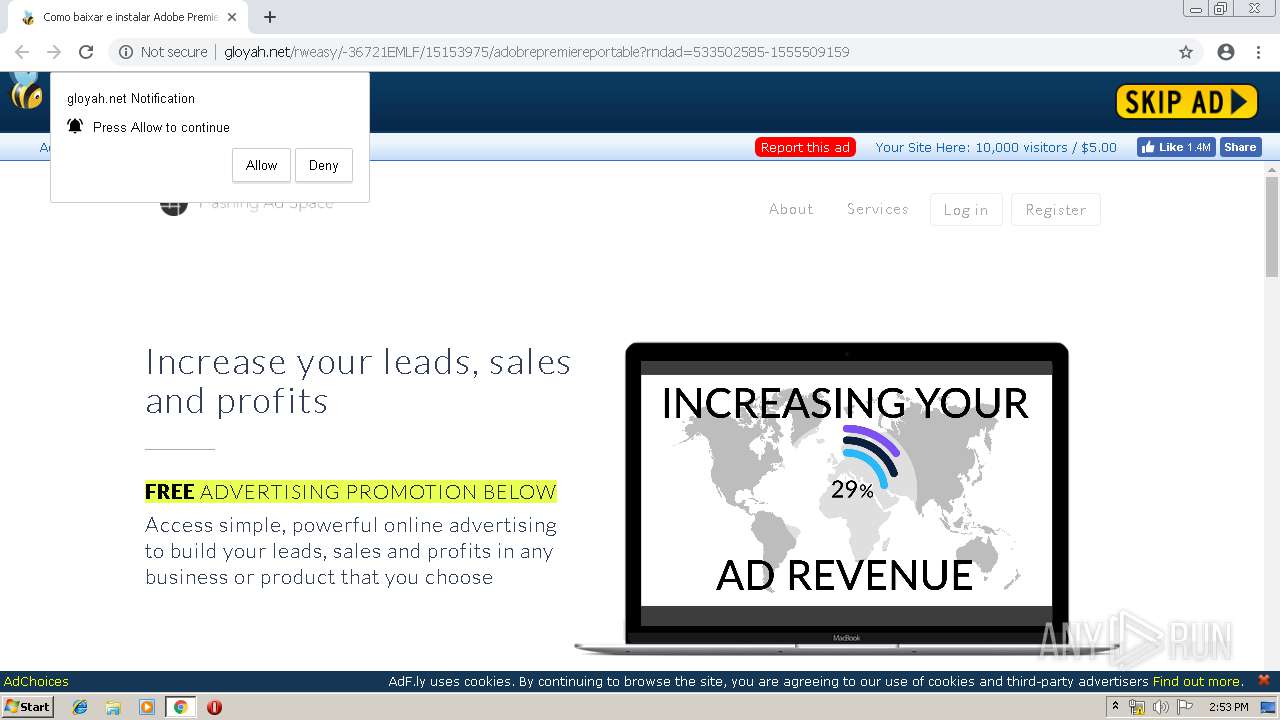
Task: Click the Register button
Action: click(x=1056, y=210)
